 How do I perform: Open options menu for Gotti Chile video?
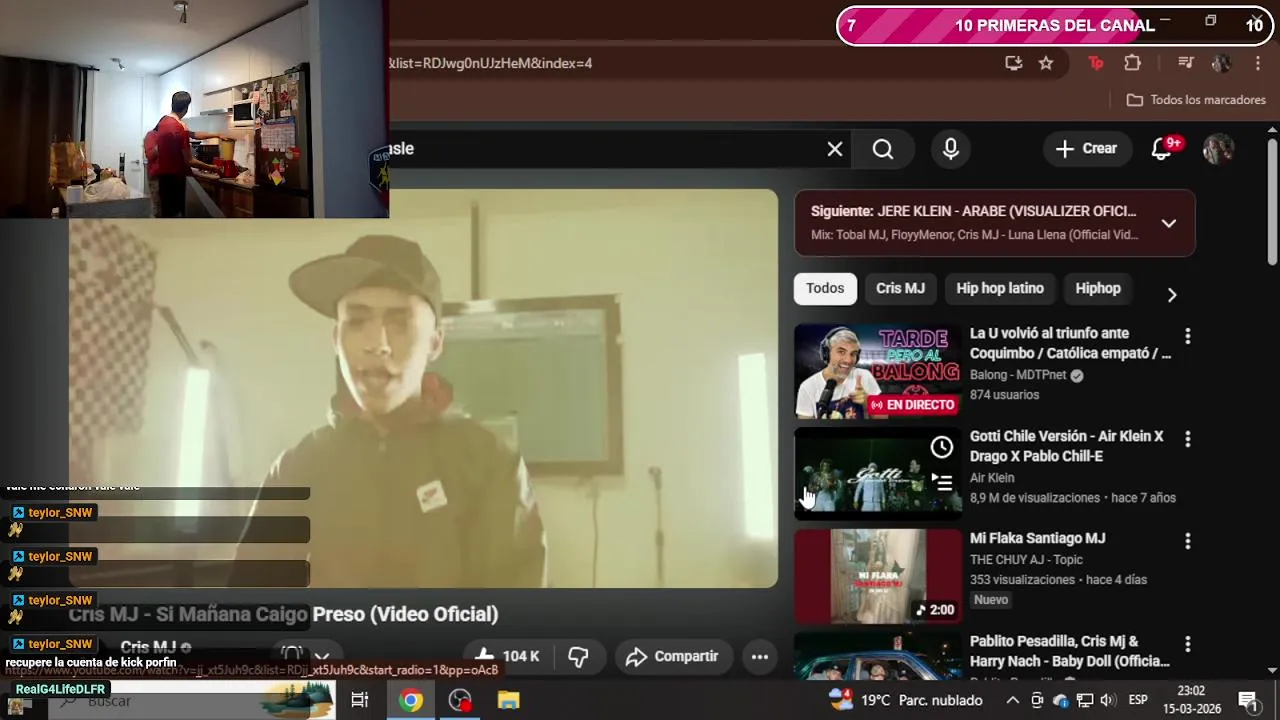(1188, 439)
